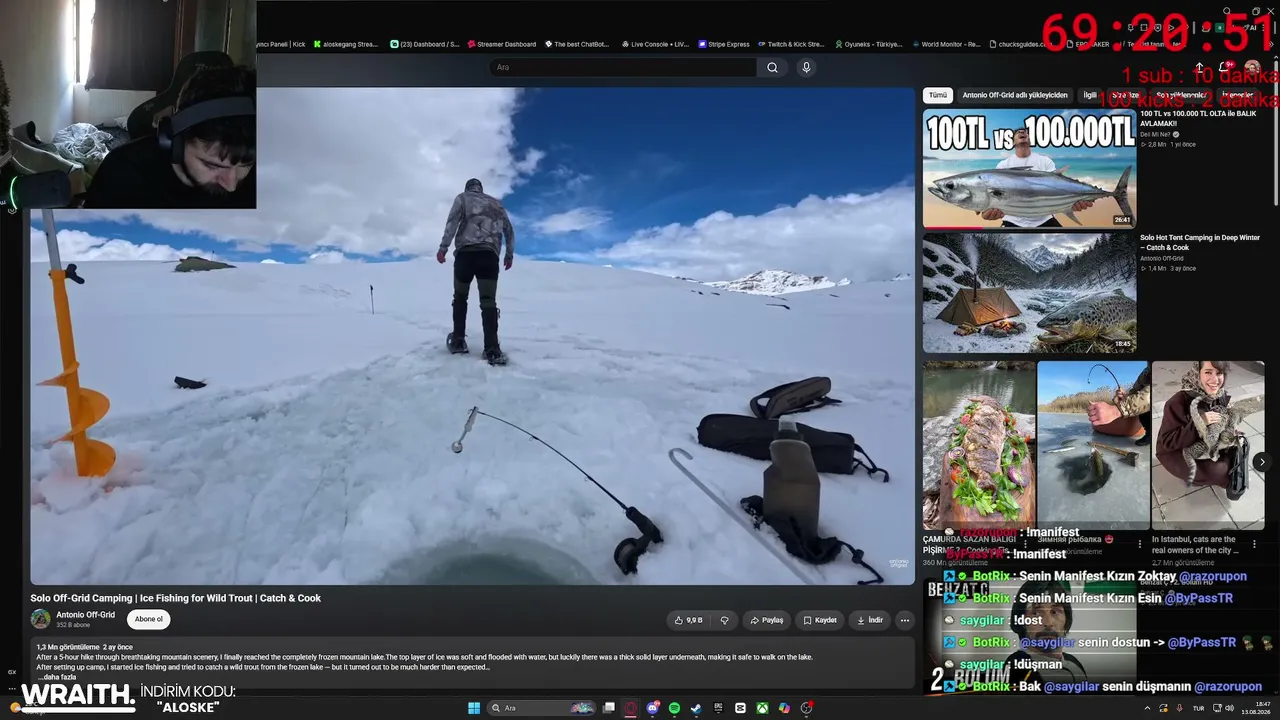Open Copilot from the taskbar
This screenshot has height=720, width=1280.
pos(784,708)
